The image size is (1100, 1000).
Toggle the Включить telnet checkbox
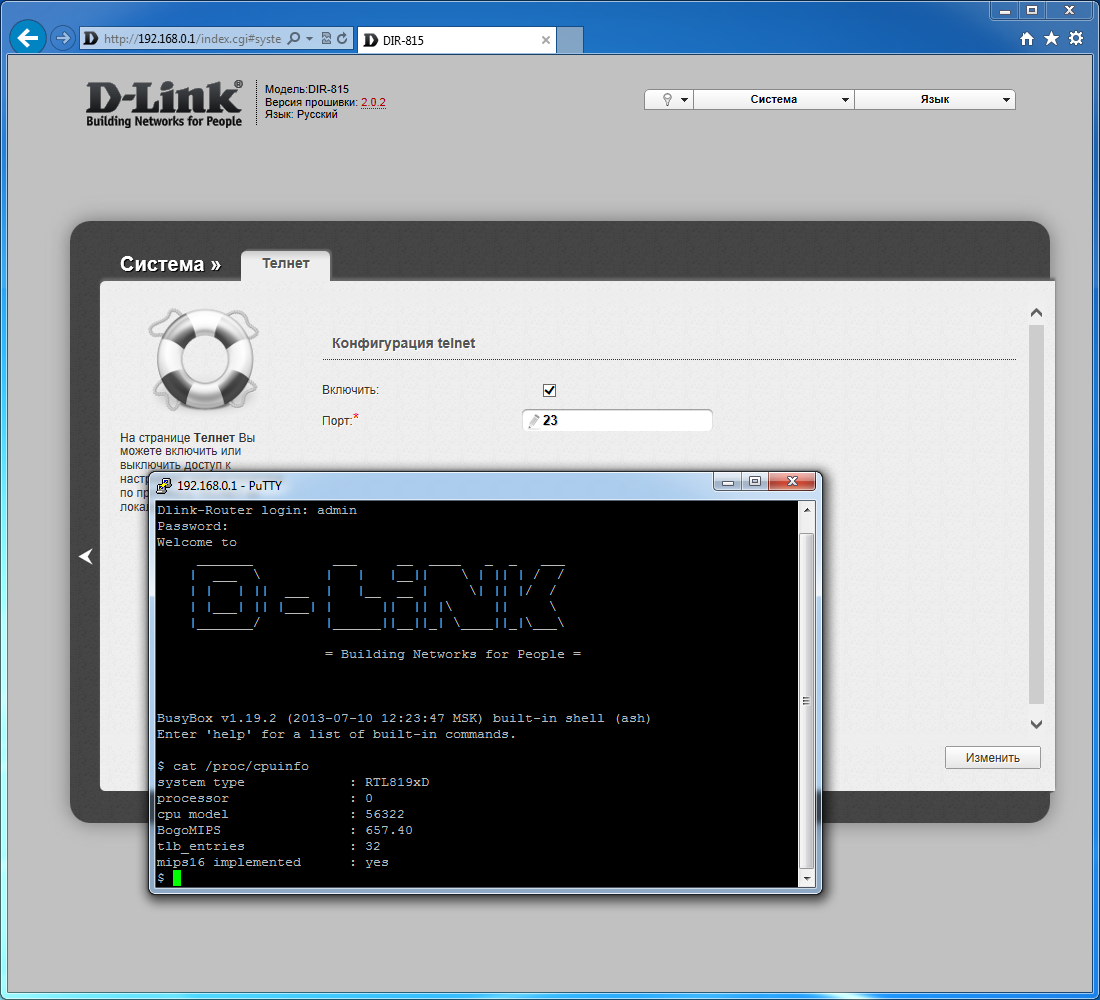point(549,390)
